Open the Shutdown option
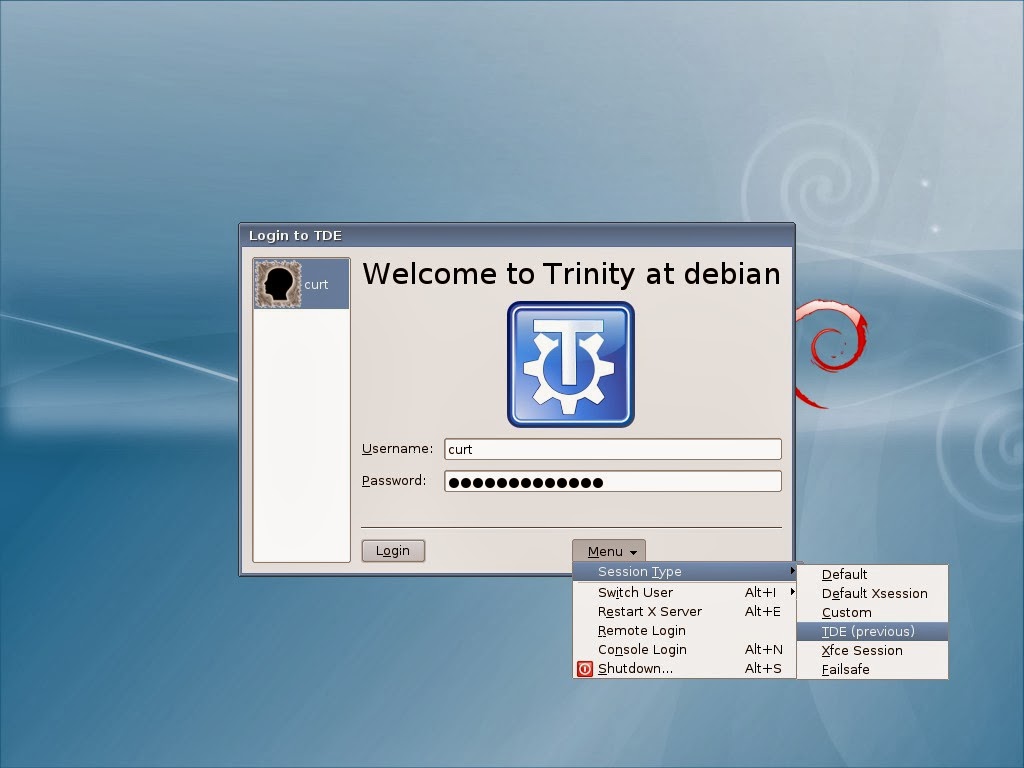This screenshot has width=1024, height=768. point(637,668)
